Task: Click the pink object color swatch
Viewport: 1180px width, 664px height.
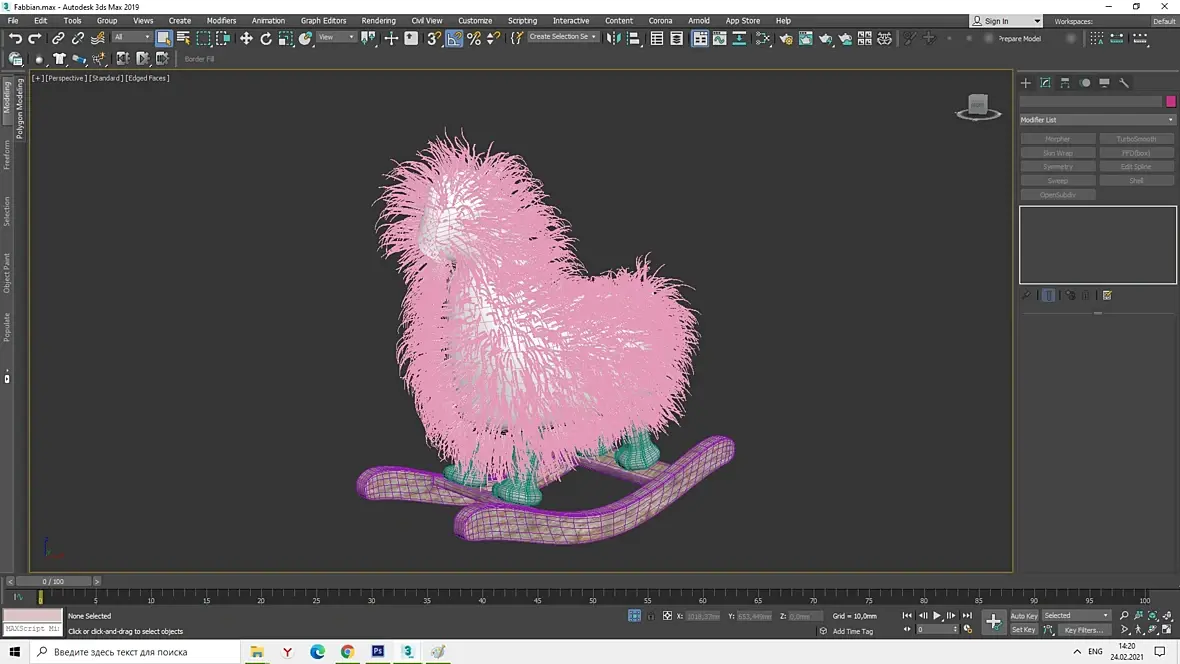Action: tap(1171, 101)
